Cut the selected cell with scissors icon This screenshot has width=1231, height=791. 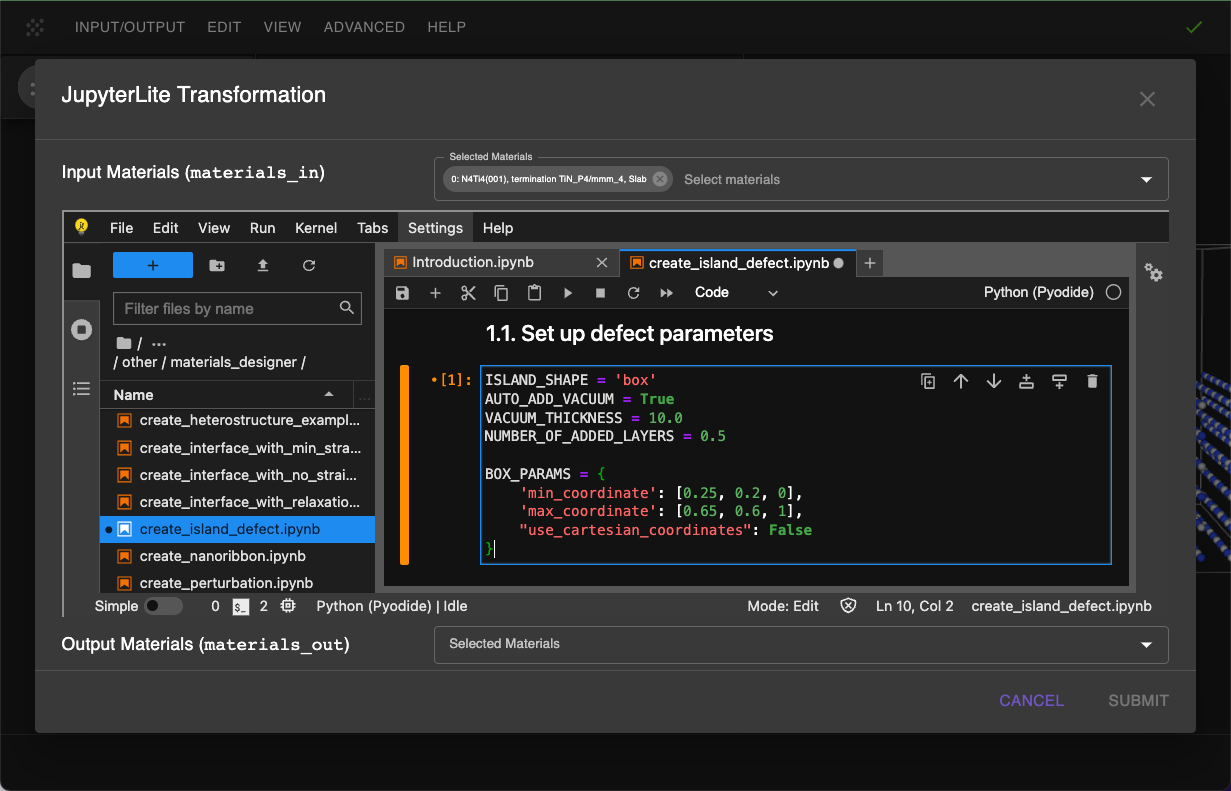coord(468,293)
